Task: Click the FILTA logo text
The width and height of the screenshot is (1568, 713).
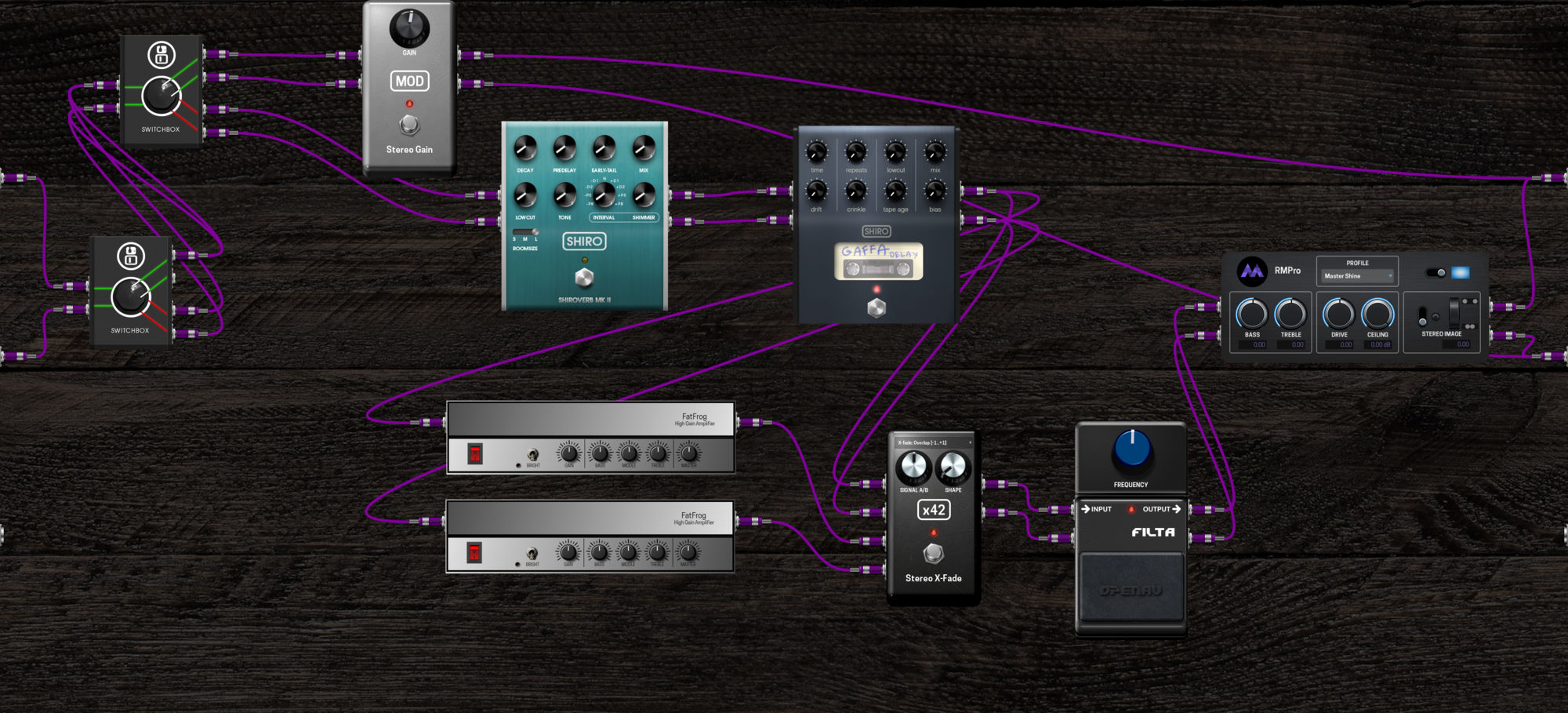Action: click(x=1152, y=532)
